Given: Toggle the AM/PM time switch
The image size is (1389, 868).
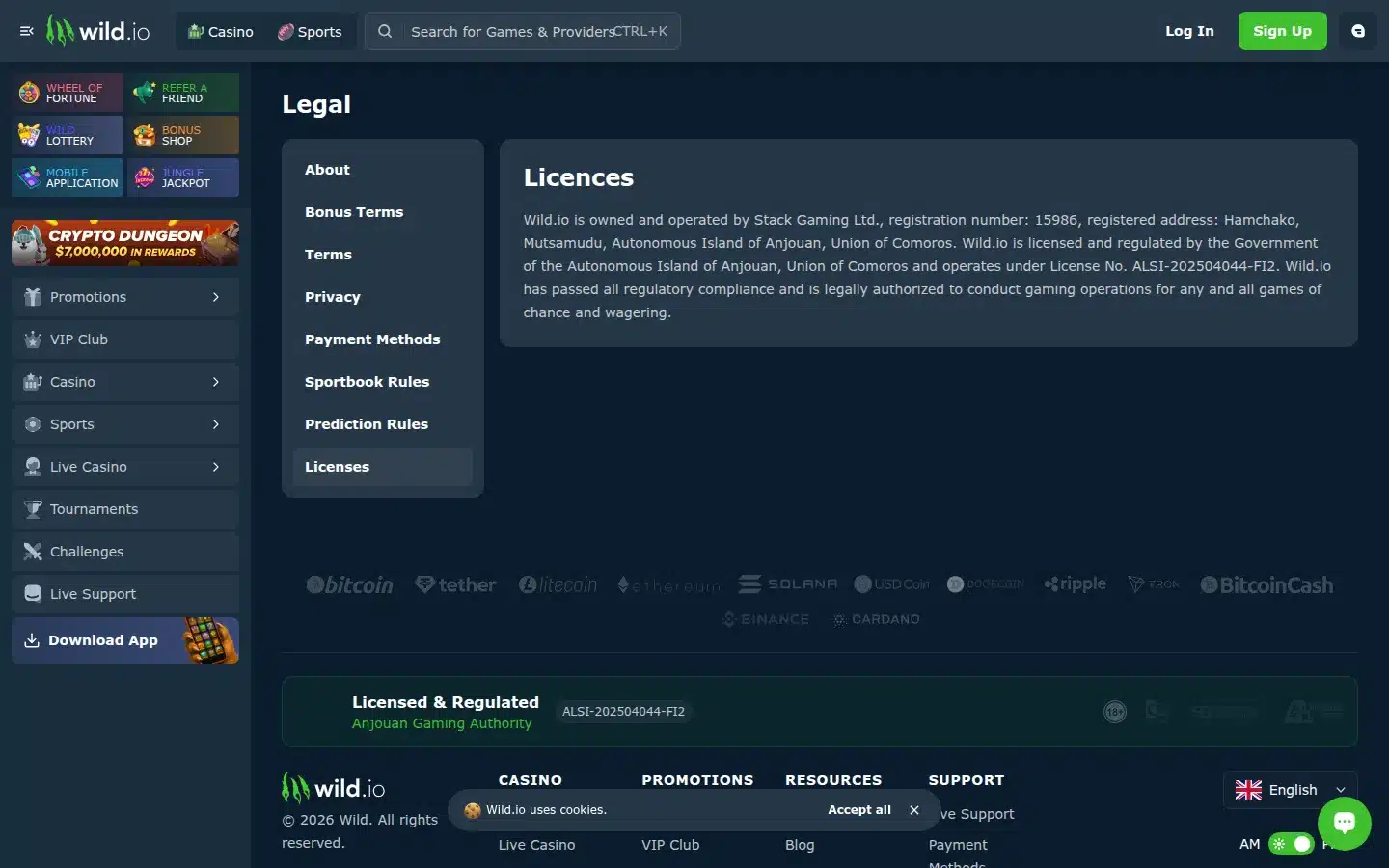Looking at the screenshot, I should 1291,844.
